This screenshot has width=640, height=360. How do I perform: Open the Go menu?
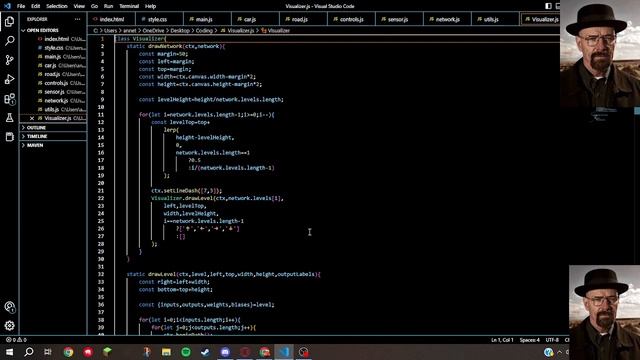94,6
